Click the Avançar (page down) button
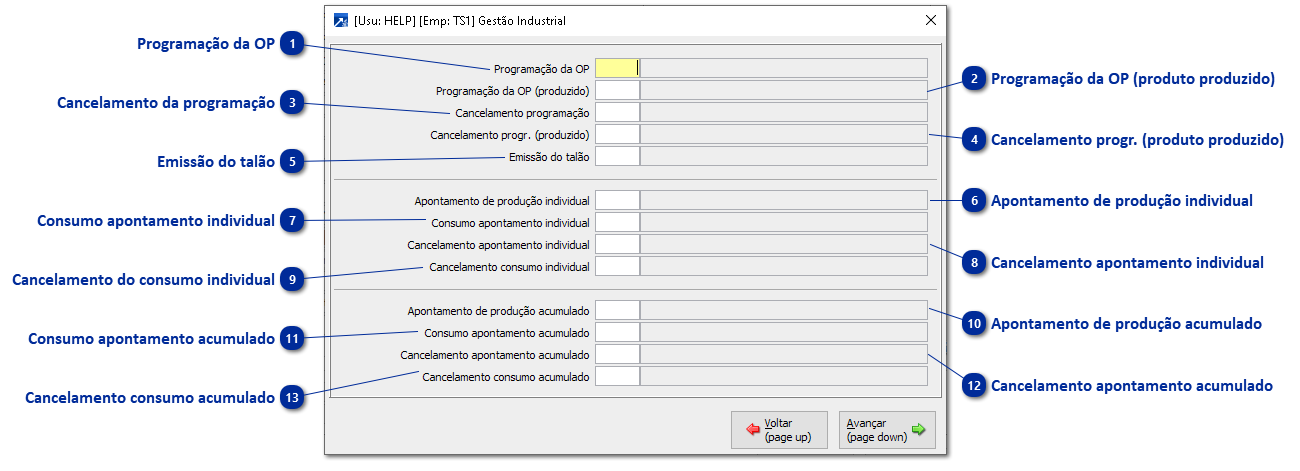 [x=886, y=430]
